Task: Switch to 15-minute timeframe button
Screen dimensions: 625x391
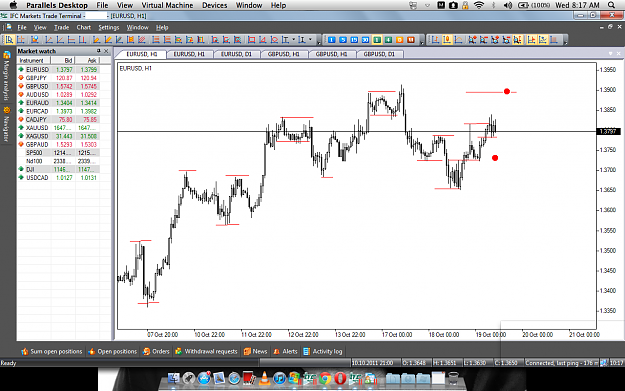Action: [354, 40]
